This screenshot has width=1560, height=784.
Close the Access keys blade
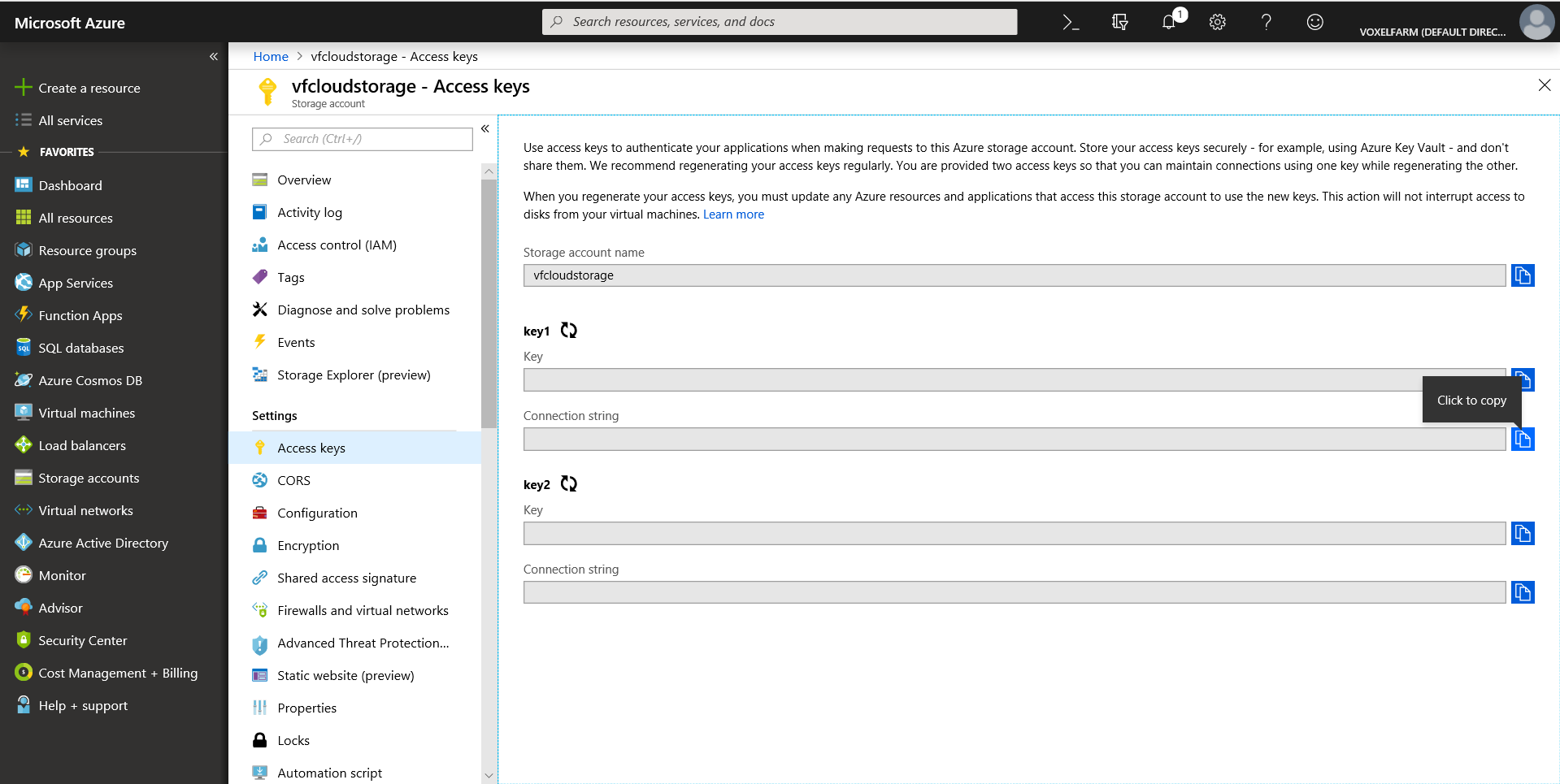pos(1545,85)
